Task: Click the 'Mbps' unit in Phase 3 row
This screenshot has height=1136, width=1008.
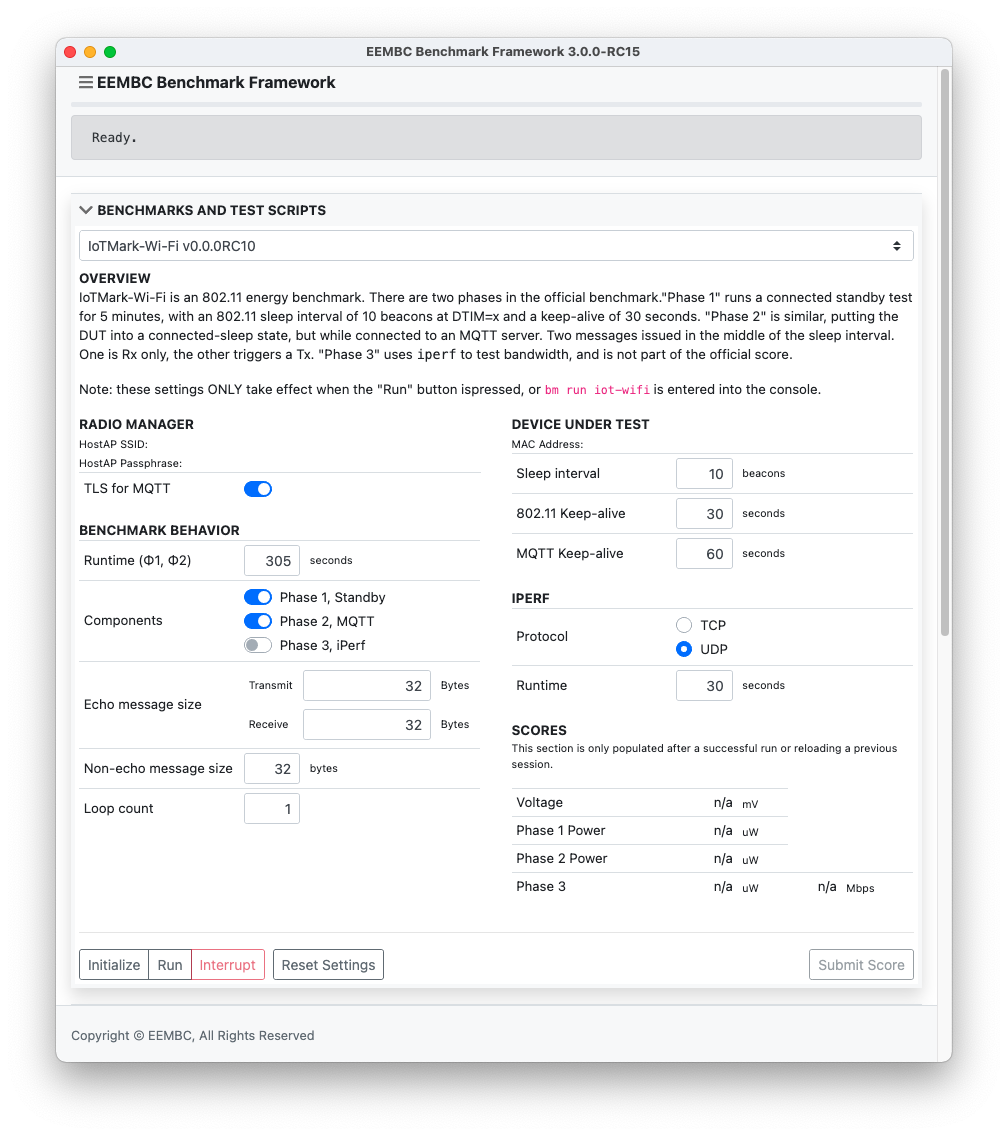Action: tap(860, 888)
